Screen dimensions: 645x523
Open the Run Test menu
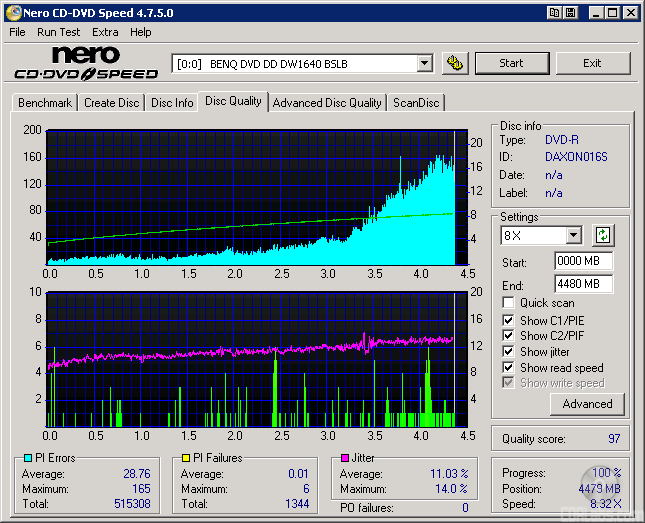[x=59, y=32]
